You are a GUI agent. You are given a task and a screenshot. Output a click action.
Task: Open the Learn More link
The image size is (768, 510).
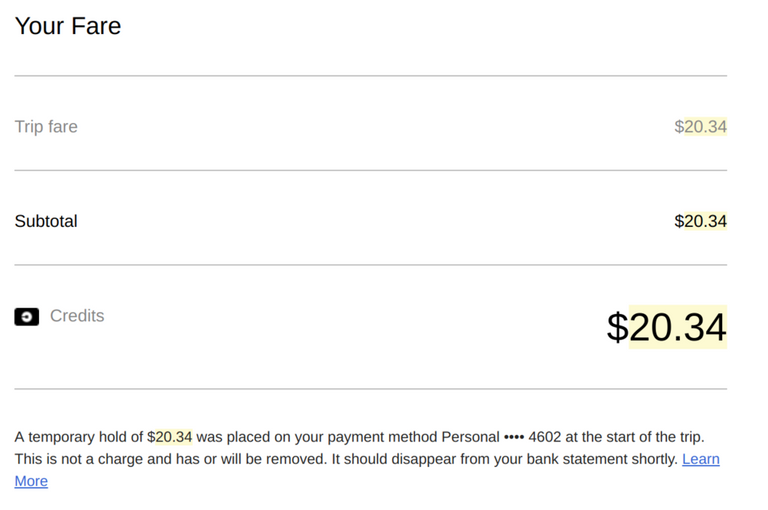click(700, 459)
